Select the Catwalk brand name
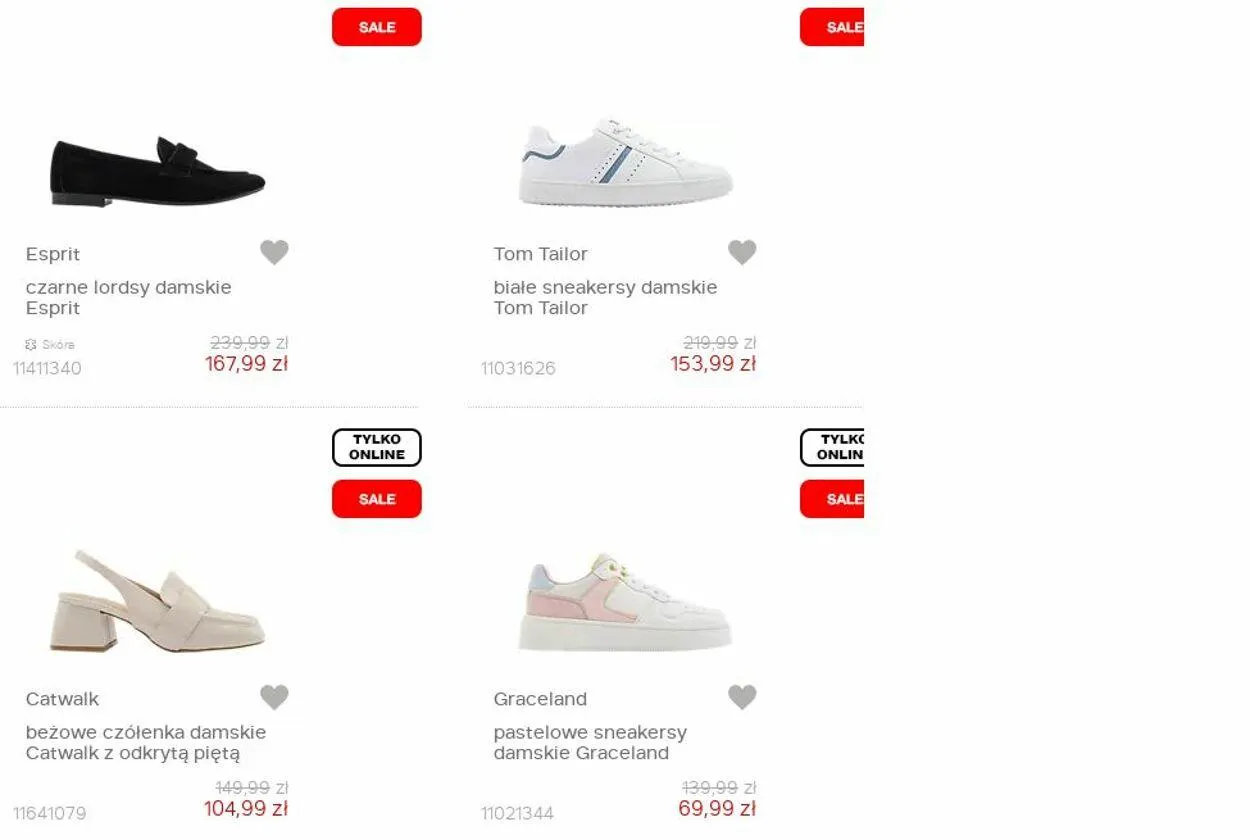 62,699
